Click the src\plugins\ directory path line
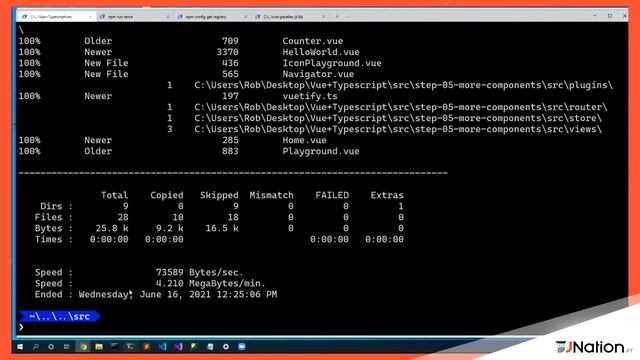Viewport: 640px width, 360px height. pos(403,85)
